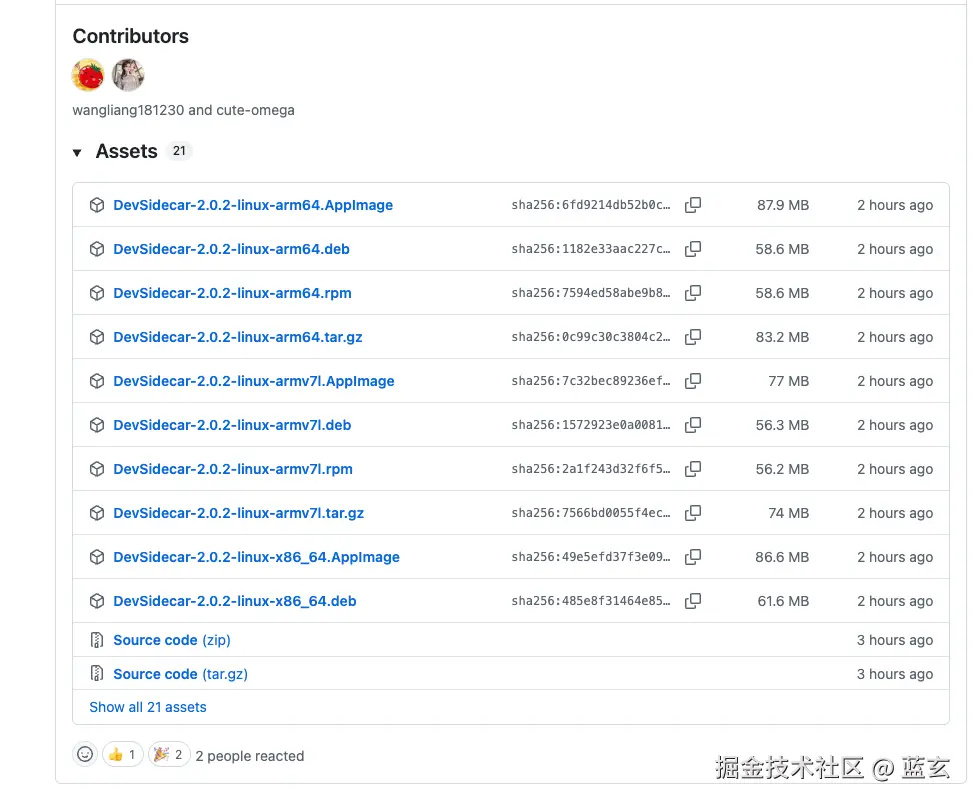
Task: Download DevSidecar-2.0.2-linux-armv7l.rpm
Action: [x=233, y=469]
